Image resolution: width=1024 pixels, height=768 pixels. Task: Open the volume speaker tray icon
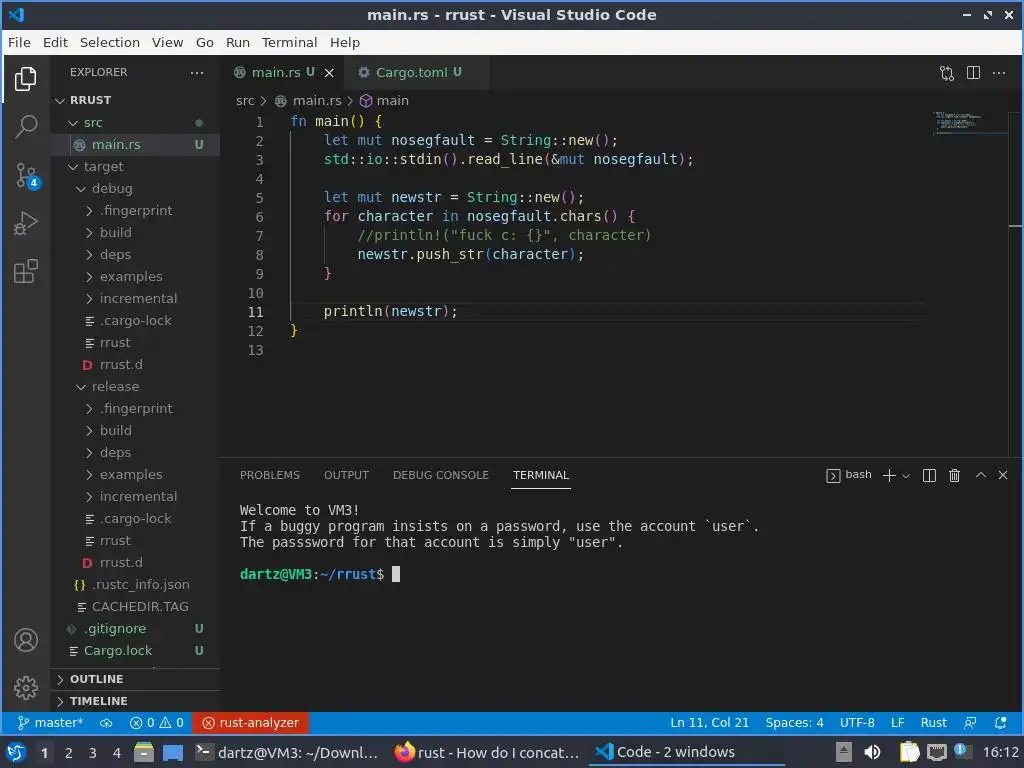[x=872, y=752]
